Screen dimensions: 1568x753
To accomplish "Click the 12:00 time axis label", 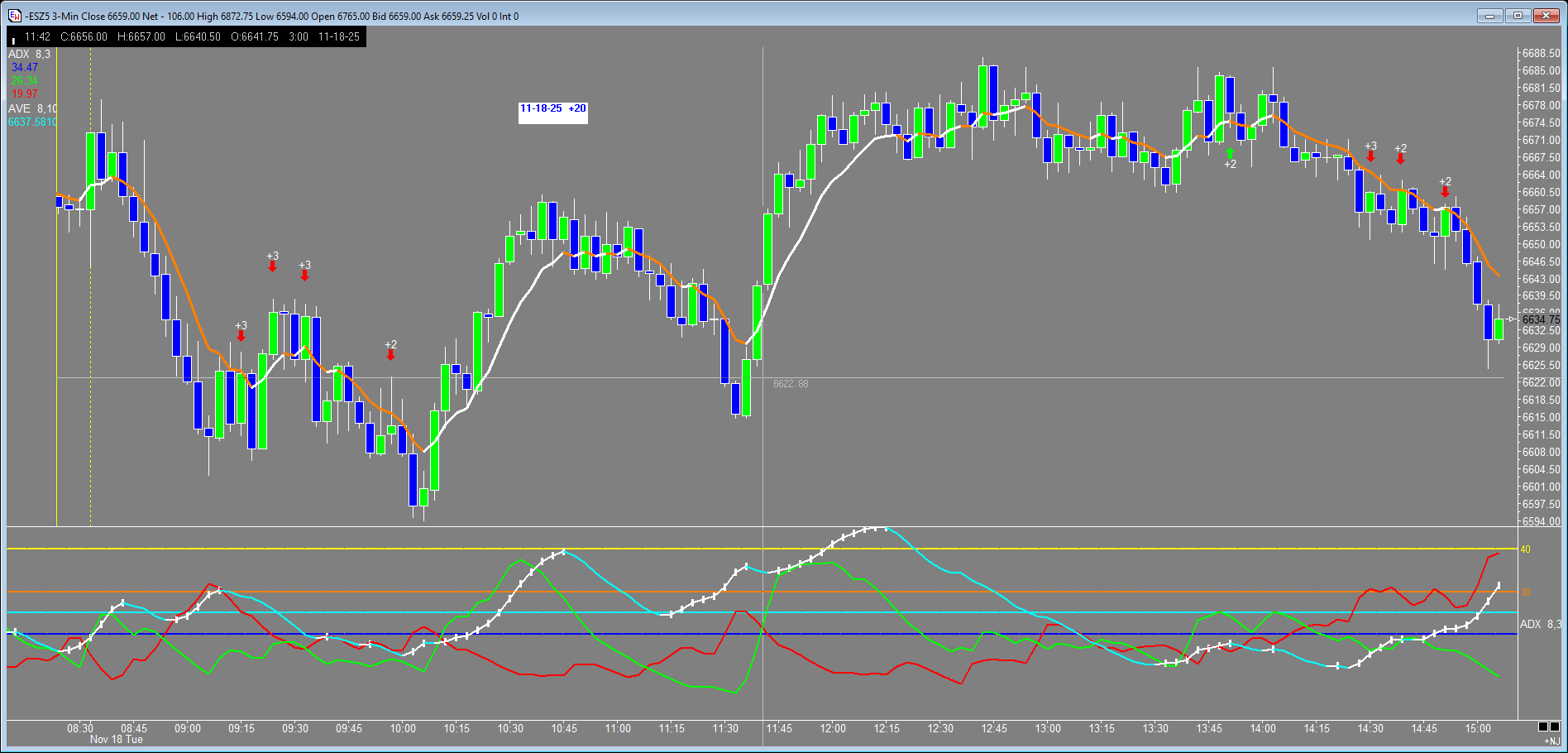I will [833, 728].
